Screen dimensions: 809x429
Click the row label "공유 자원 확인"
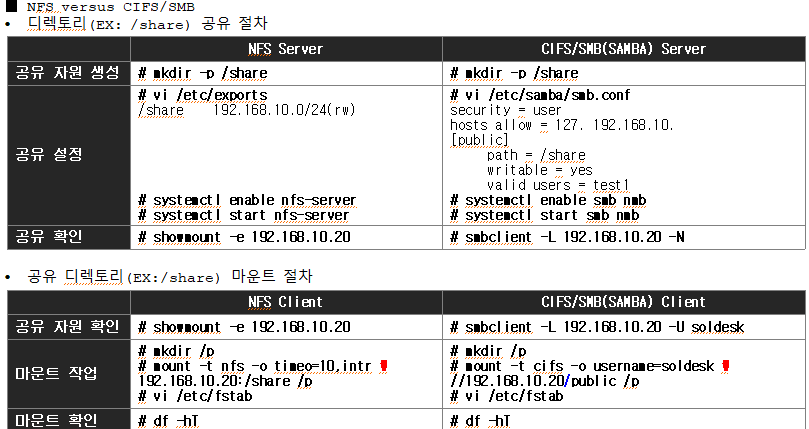point(68,326)
